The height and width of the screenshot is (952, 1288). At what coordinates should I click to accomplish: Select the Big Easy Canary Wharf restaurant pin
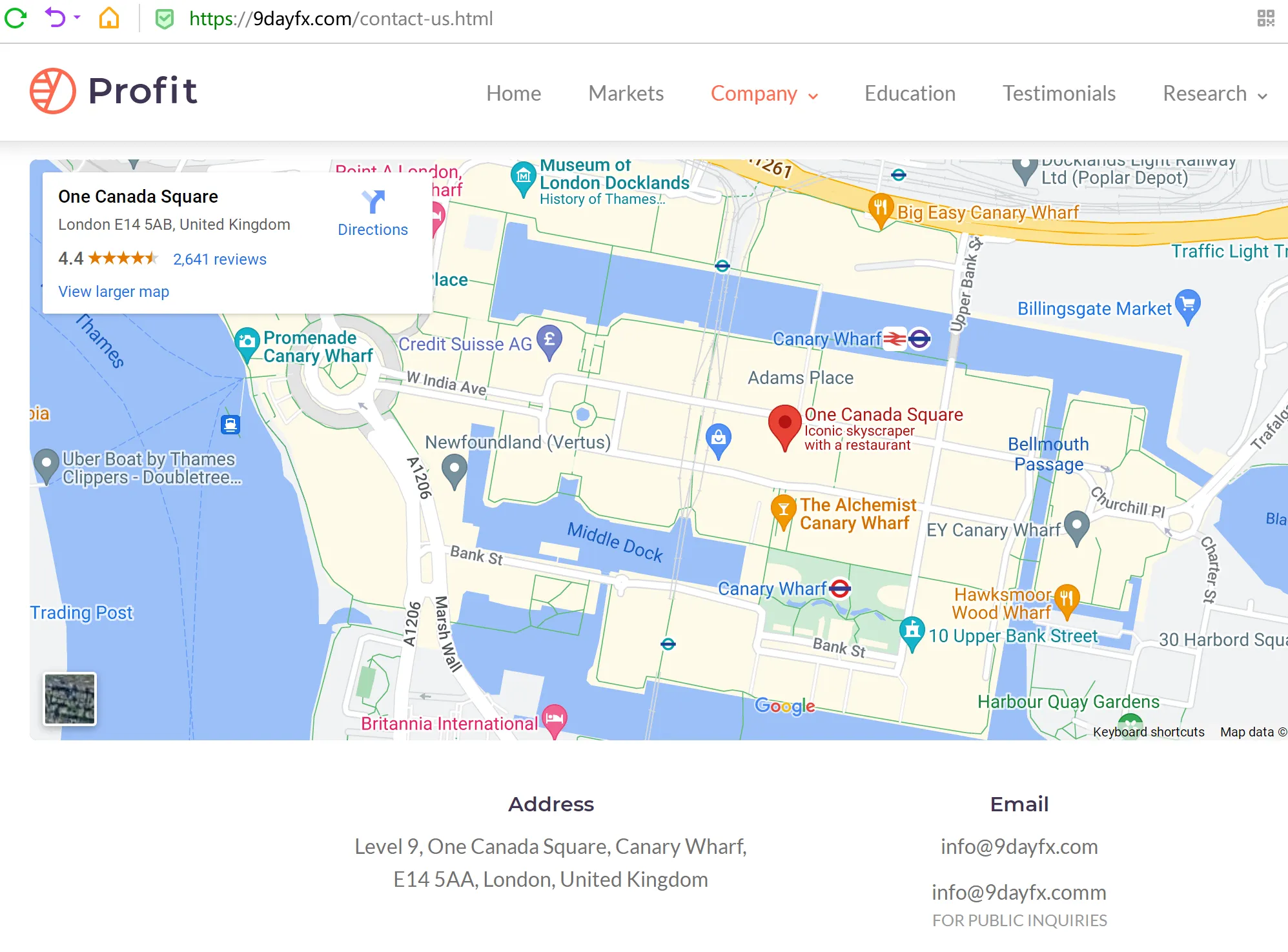[x=881, y=210]
